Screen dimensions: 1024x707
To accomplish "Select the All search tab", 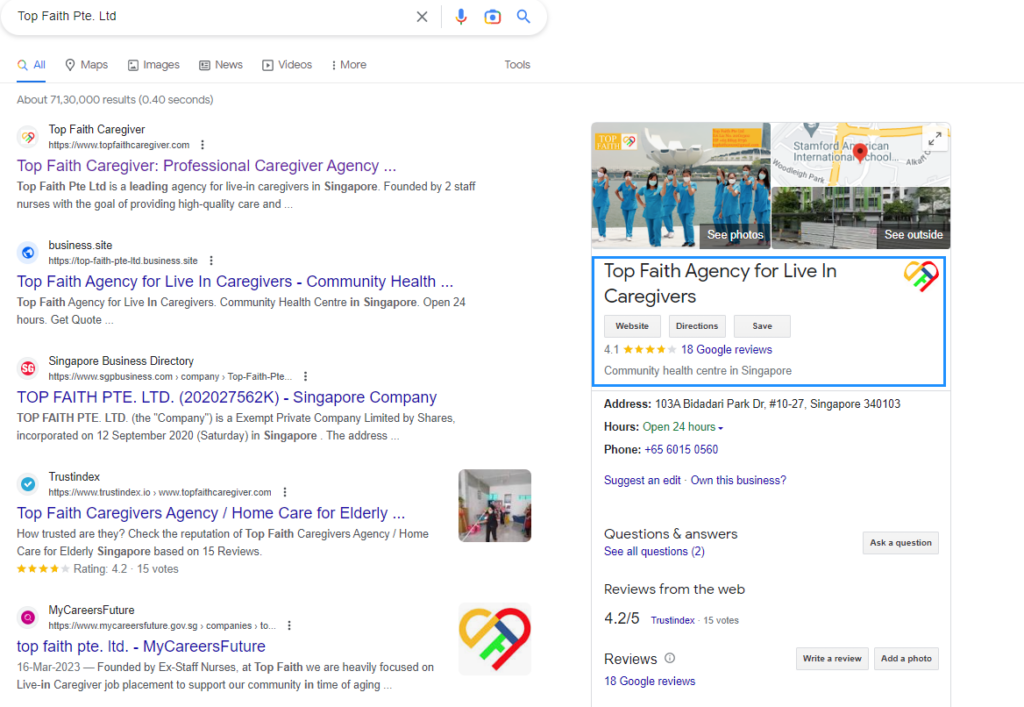I will (31, 65).
